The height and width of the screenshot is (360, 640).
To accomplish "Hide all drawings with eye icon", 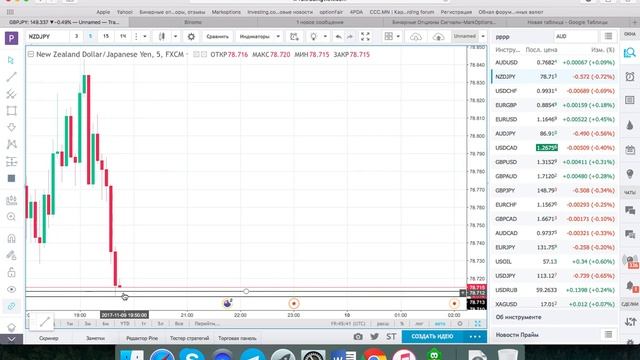I will (11, 289).
